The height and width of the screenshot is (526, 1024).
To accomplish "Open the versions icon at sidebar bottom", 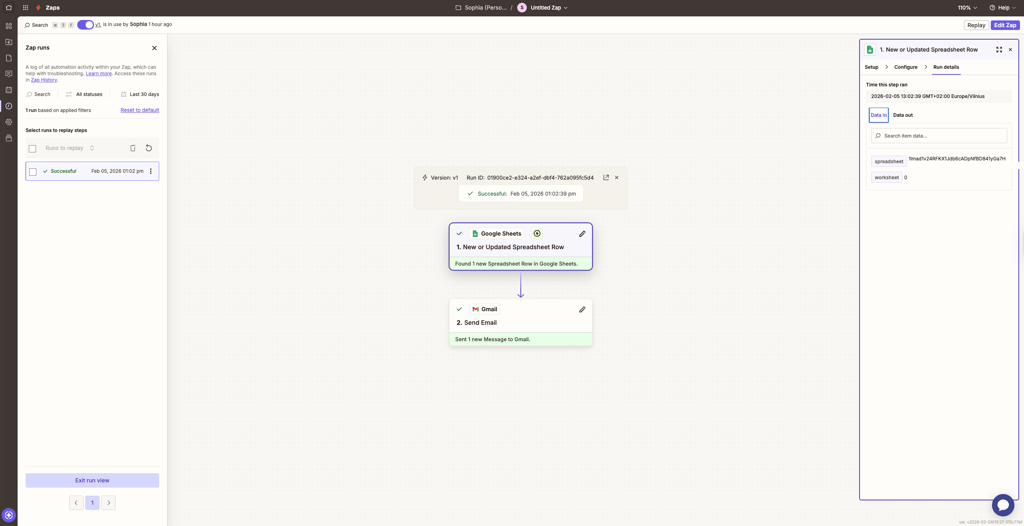I will (8, 138).
